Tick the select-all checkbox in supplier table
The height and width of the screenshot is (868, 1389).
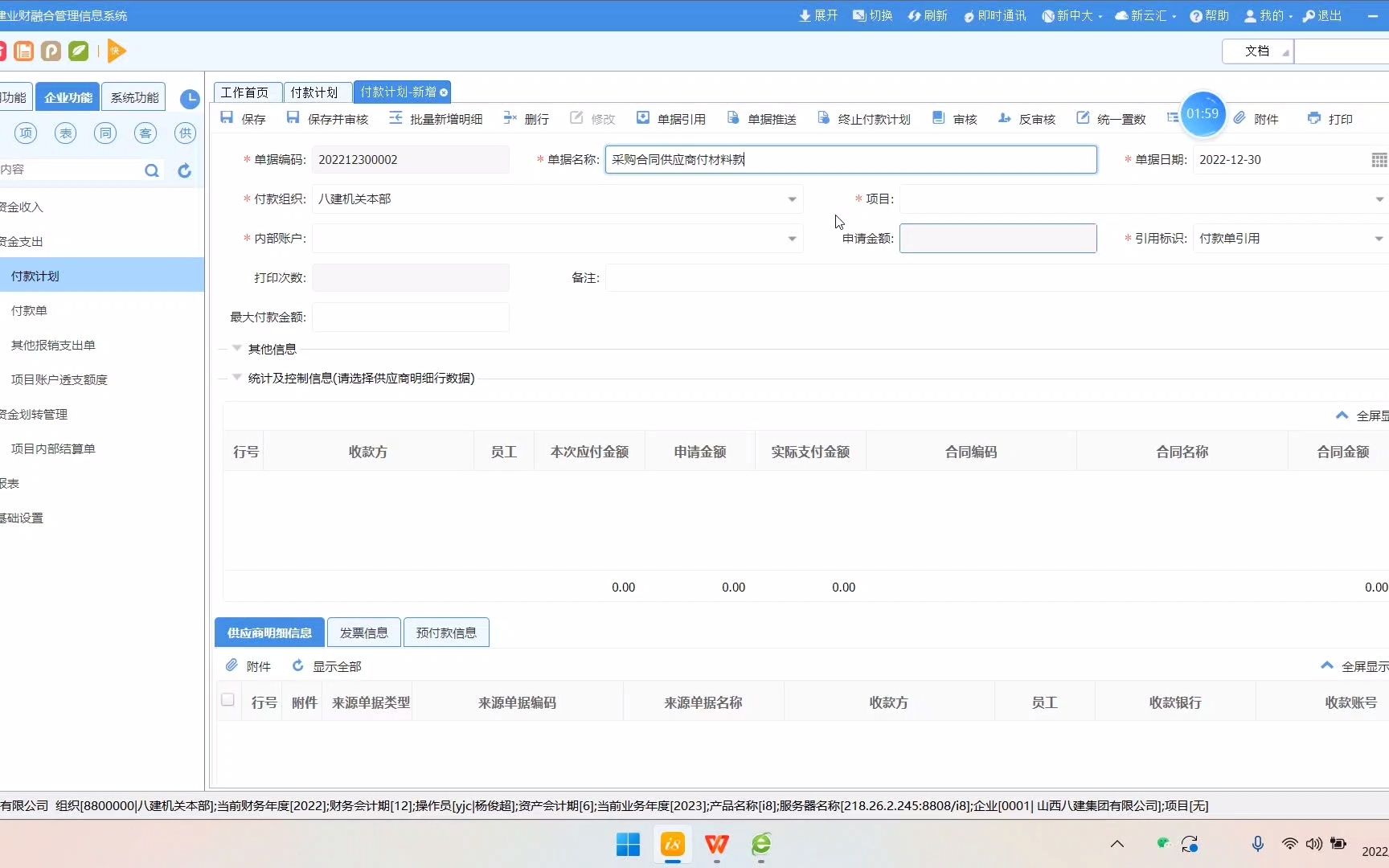point(227,700)
